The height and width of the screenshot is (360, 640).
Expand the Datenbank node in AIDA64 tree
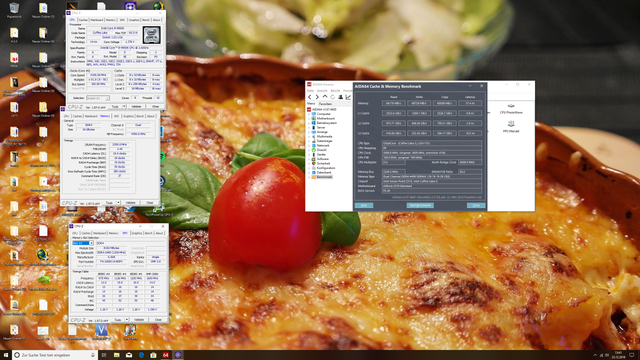(x=309, y=172)
